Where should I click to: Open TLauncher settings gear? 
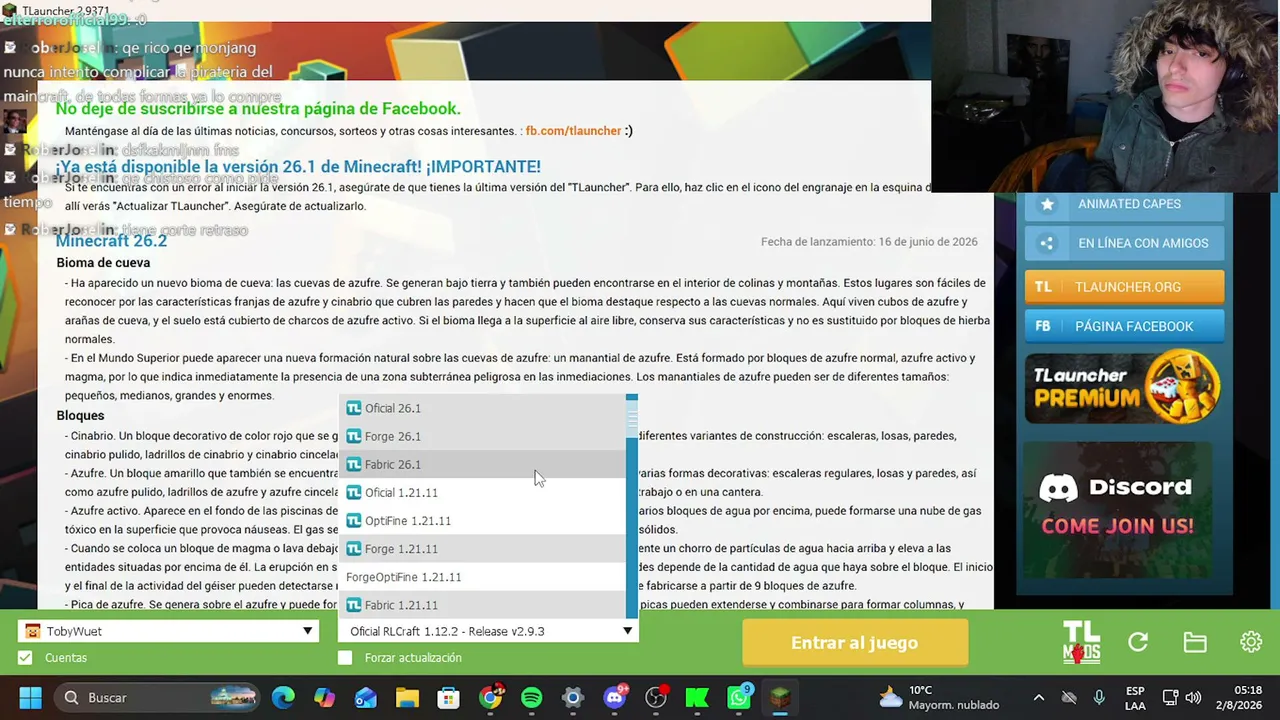click(x=1251, y=643)
